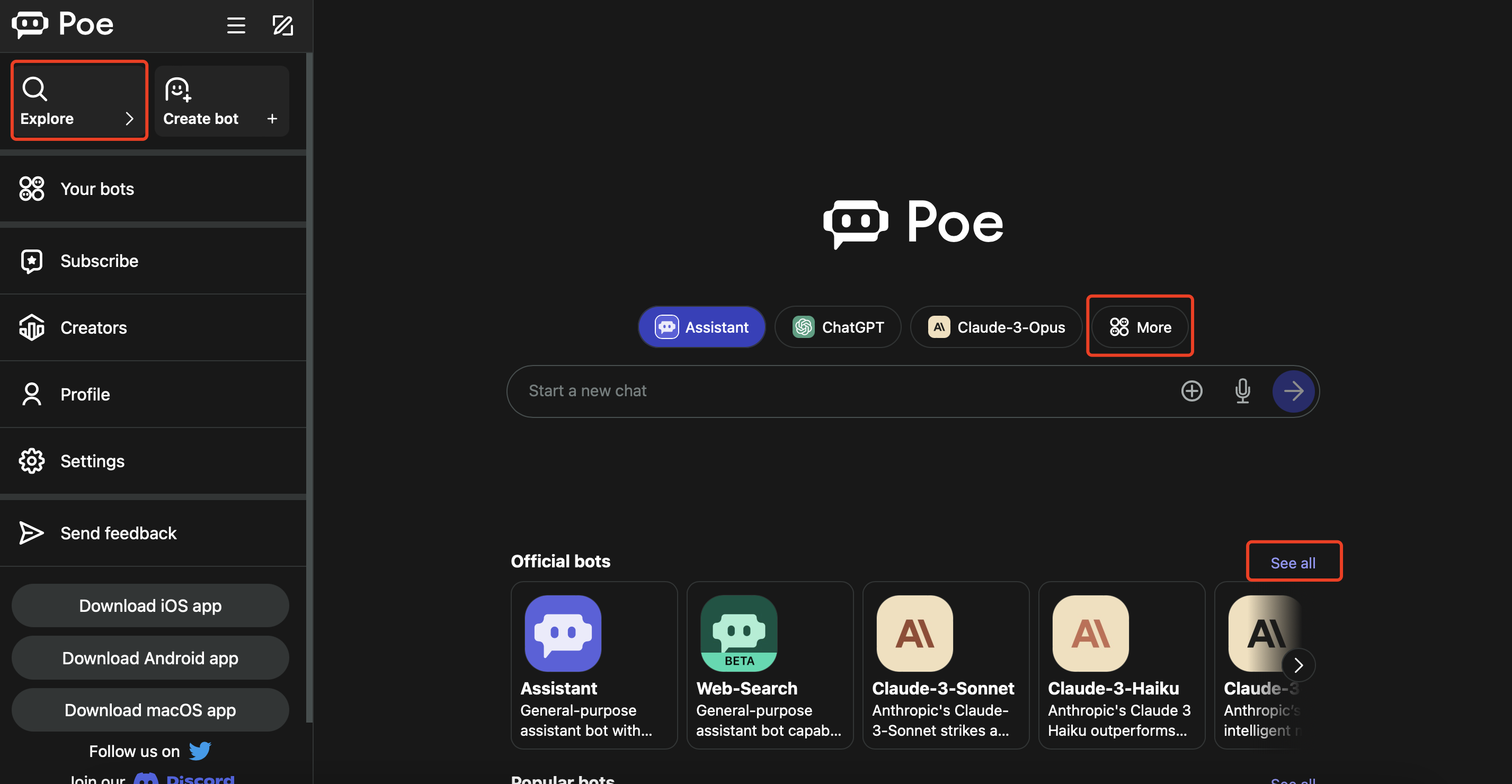The height and width of the screenshot is (784, 1512).
Task: Open the Web-Search bot thumbnail
Action: [x=739, y=633]
